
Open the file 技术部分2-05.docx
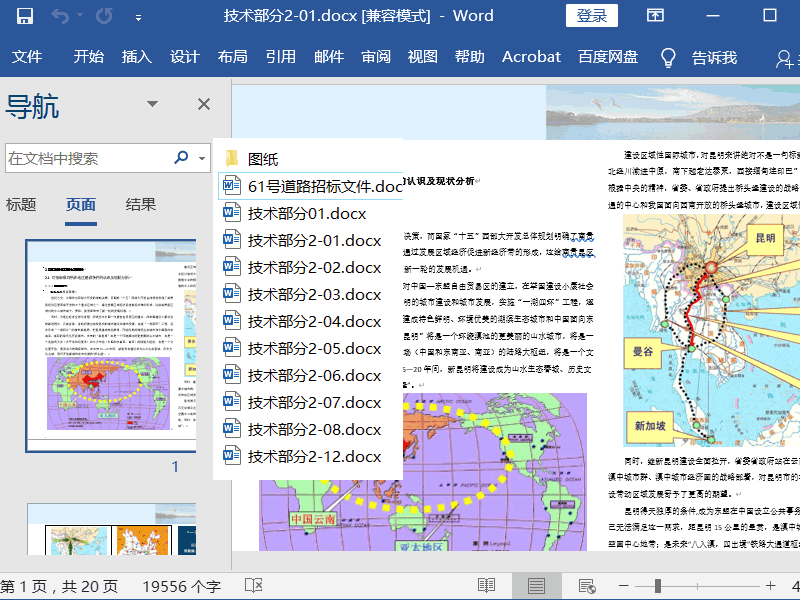pyautogui.click(x=314, y=348)
